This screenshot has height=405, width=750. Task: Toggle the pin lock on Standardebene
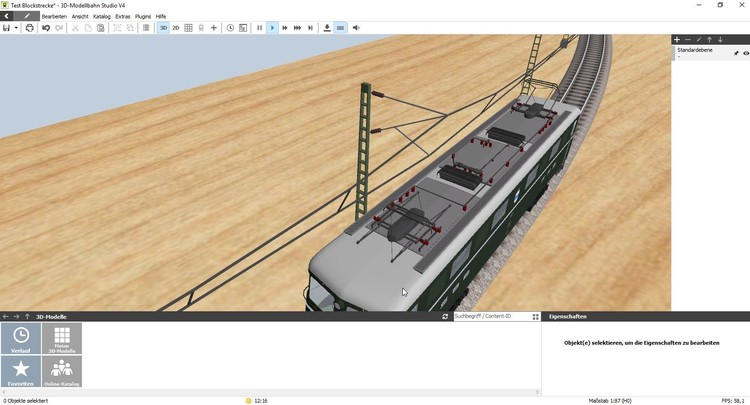[x=736, y=53]
